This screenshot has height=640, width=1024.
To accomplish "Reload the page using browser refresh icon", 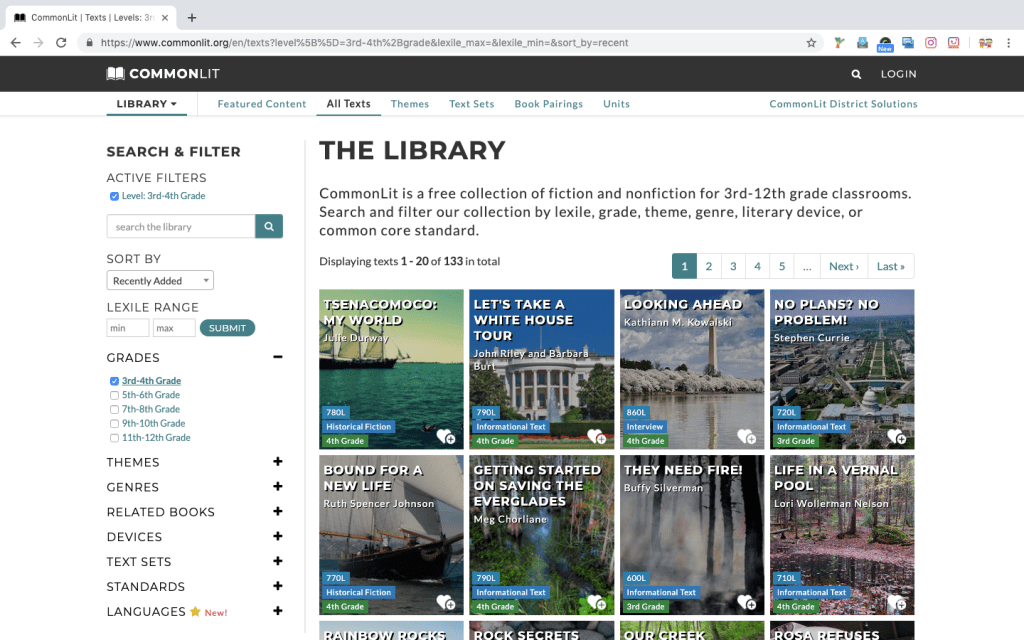I will coord(61,43).
